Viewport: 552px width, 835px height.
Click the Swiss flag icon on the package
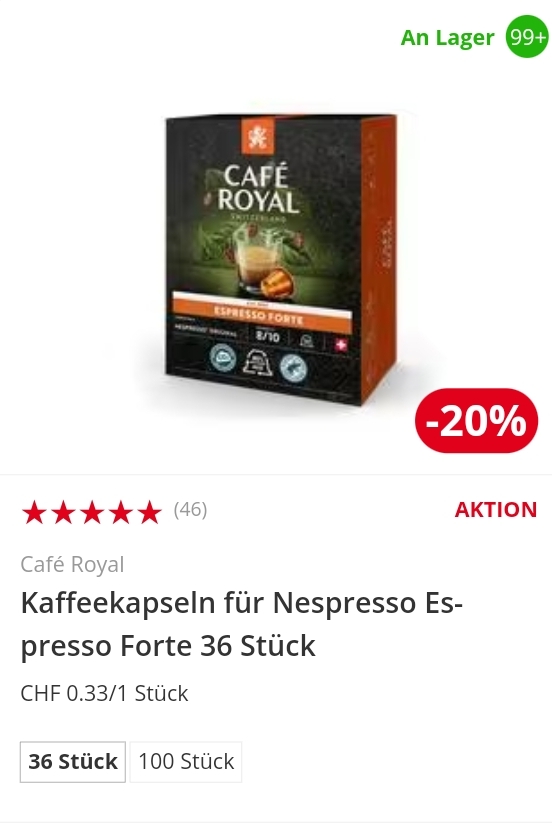(x=341, y=344)
